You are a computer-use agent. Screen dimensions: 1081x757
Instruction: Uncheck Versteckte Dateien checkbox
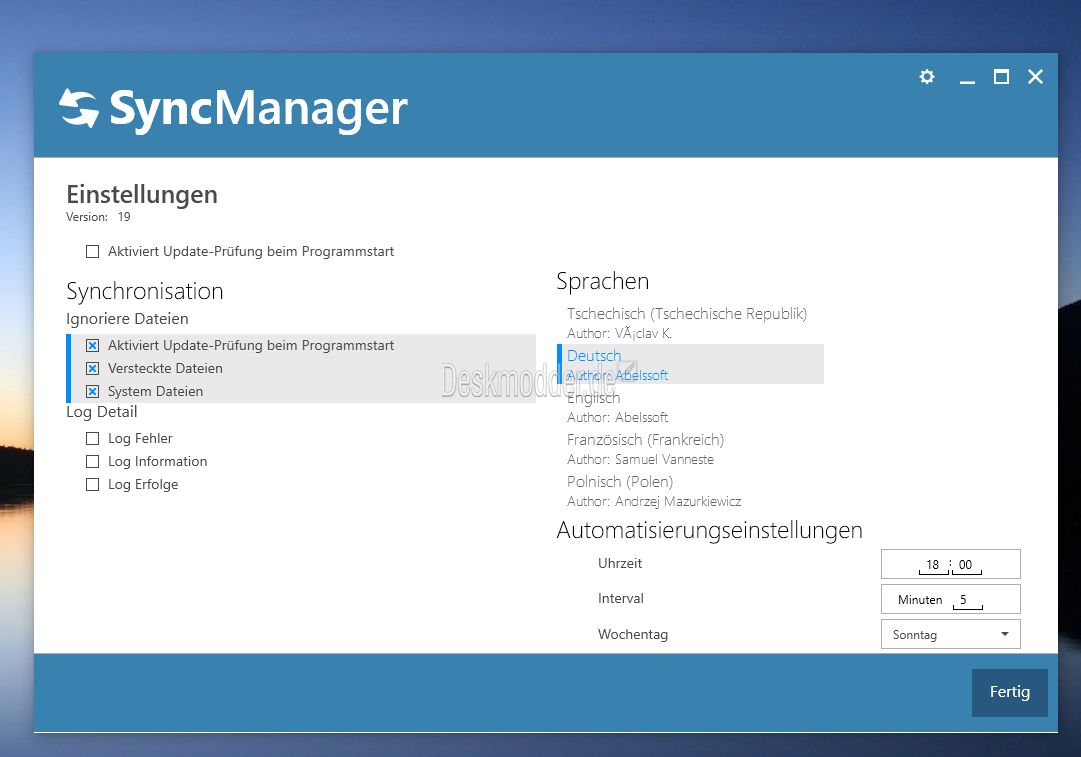point(92,368)
